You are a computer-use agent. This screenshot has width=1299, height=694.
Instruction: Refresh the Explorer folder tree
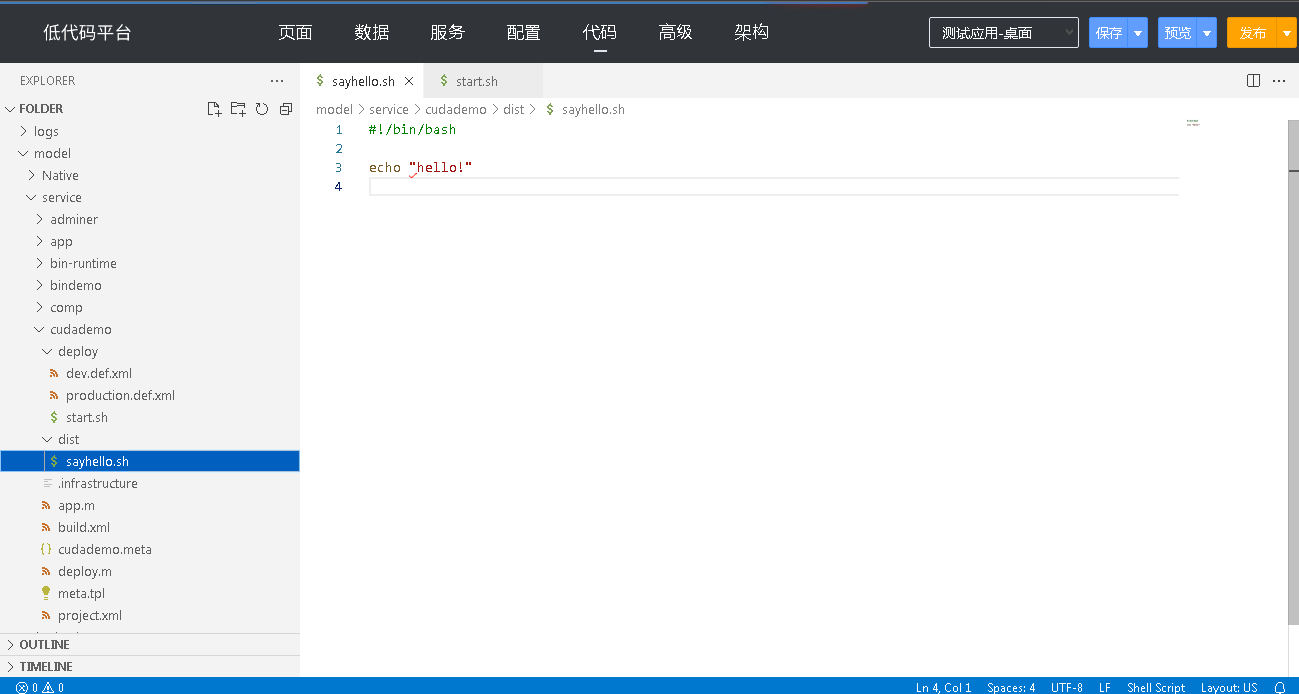coord(262,109)
